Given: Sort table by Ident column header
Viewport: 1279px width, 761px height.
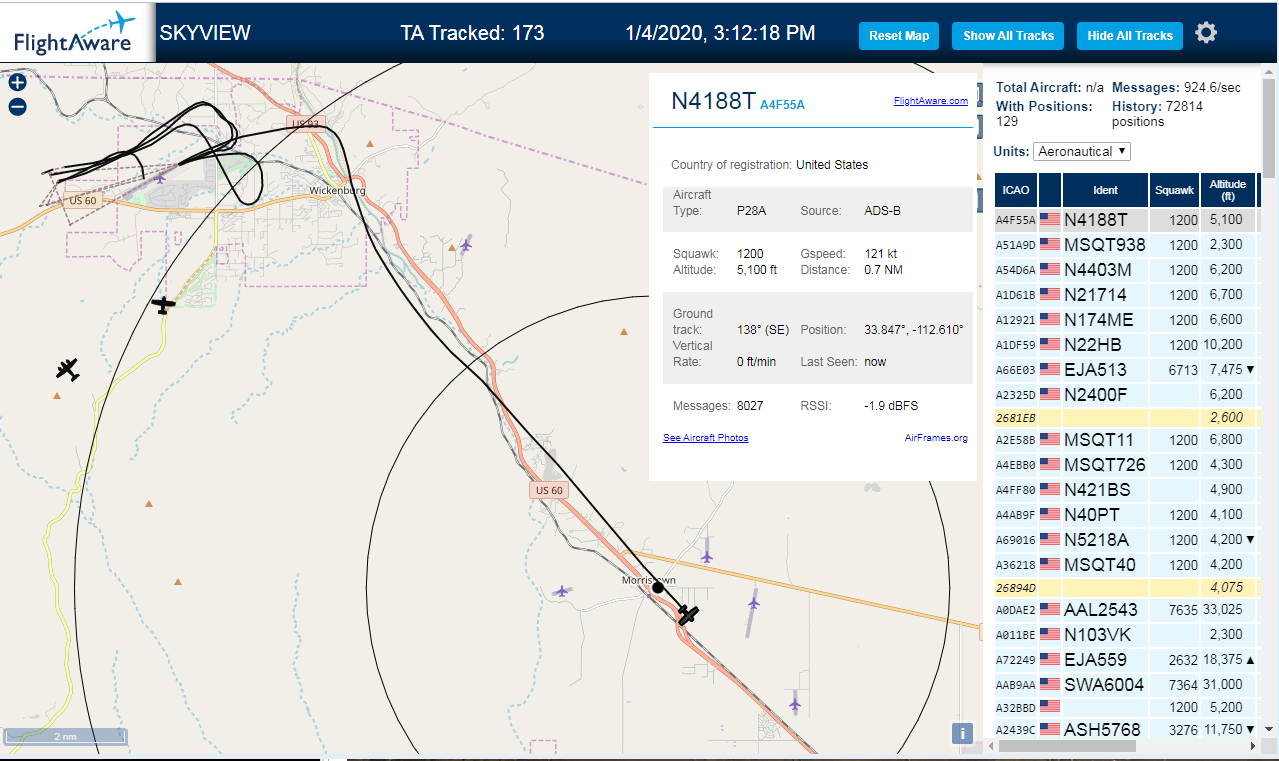Looking at the screenshot, I should click(1105, 190).
